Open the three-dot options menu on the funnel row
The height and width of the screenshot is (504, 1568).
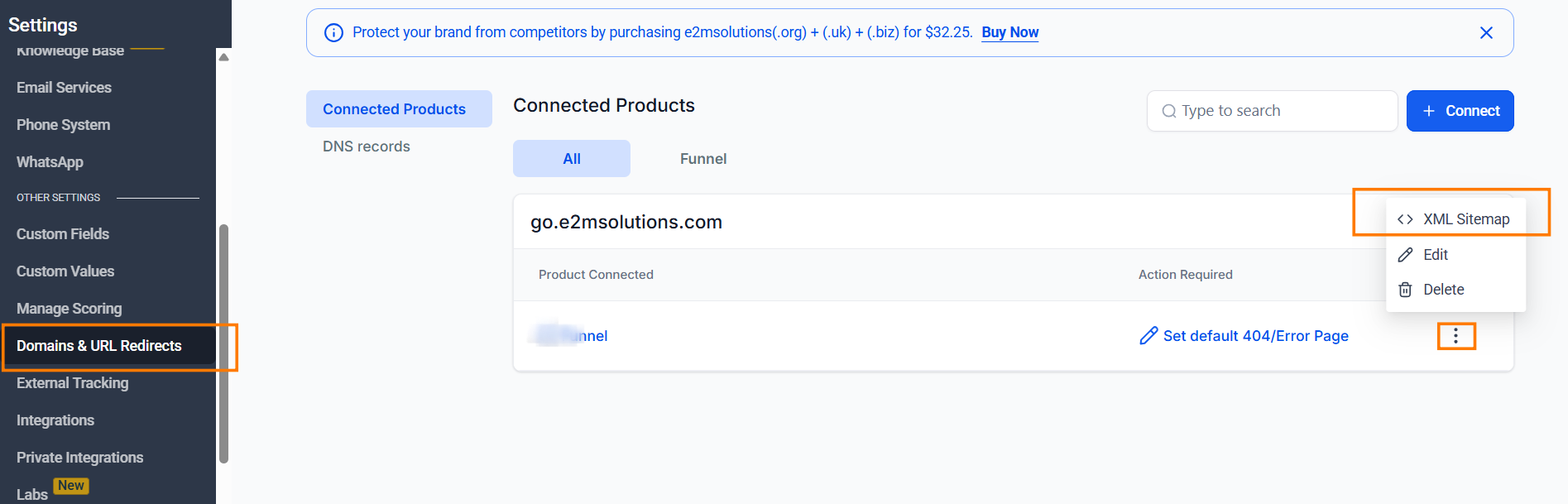(1456, 336)
